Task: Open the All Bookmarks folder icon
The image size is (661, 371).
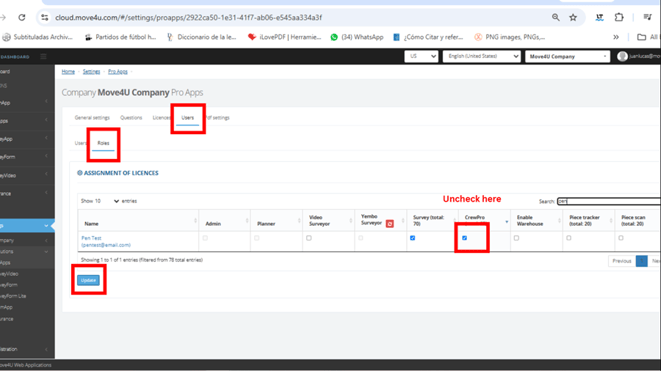Action: (641, 37)
